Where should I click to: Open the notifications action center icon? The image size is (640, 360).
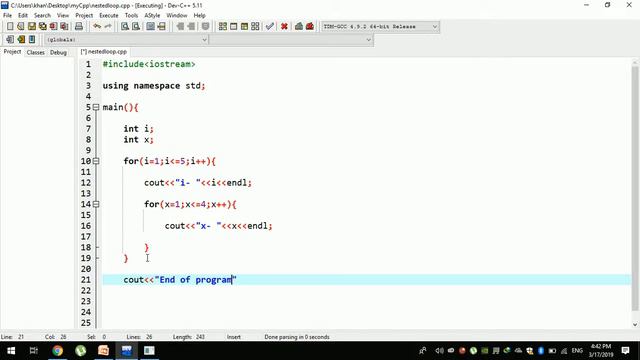[x=625, y=351]
